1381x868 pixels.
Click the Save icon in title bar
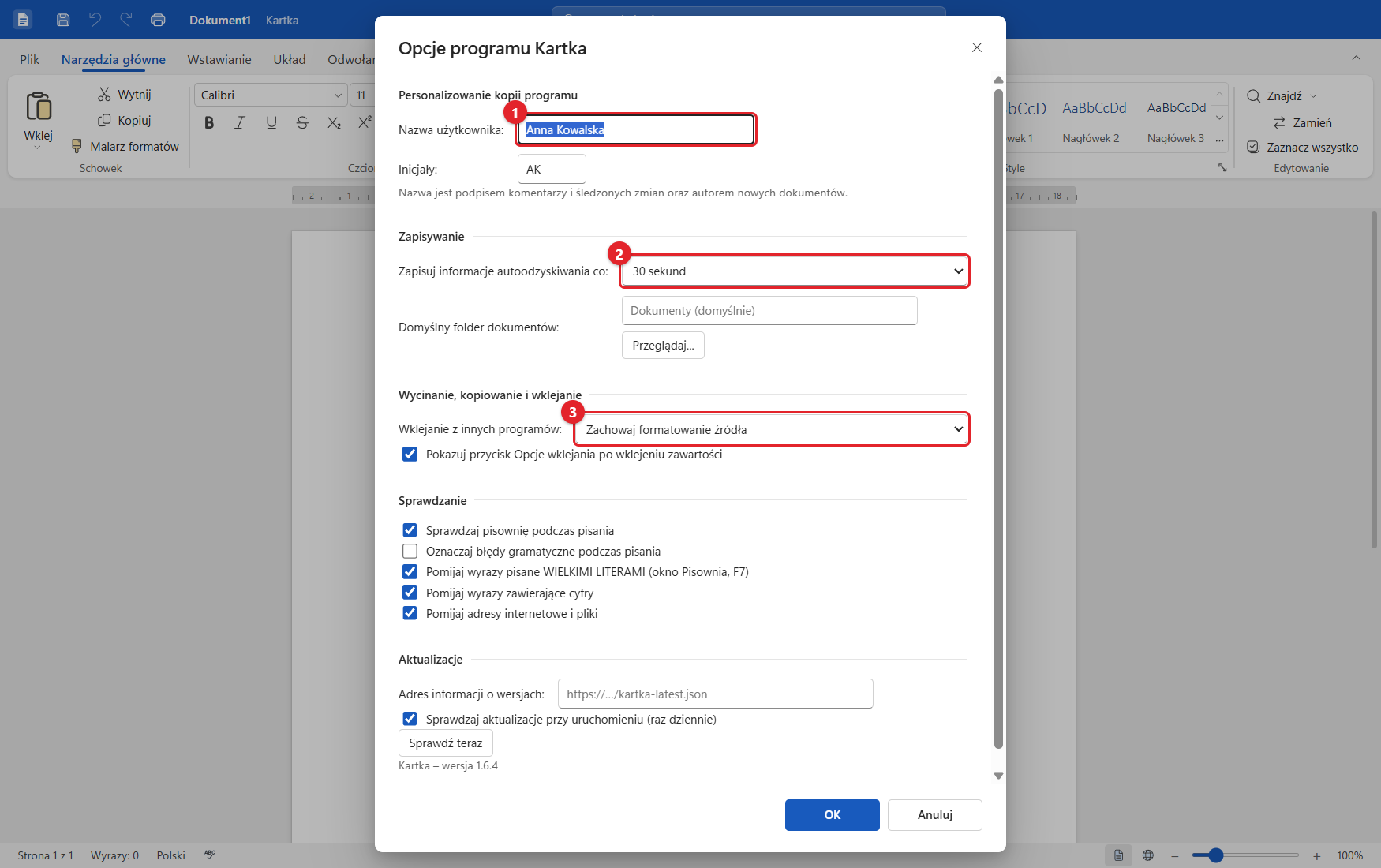63,20
